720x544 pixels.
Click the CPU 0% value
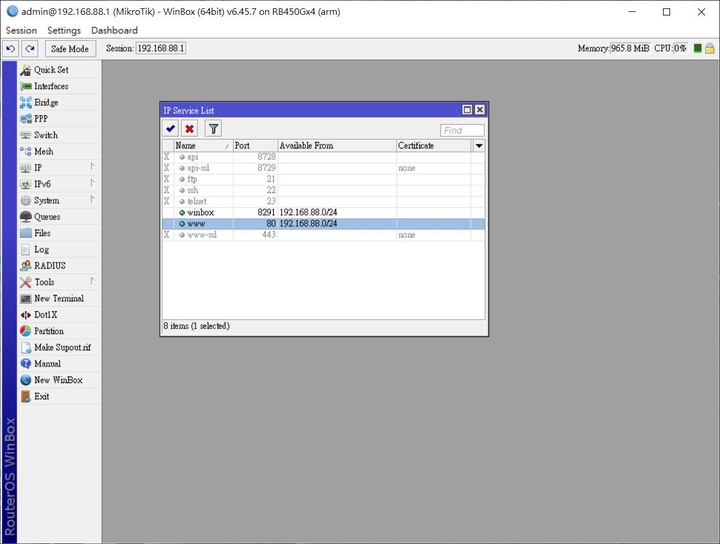tap(680, 49)
